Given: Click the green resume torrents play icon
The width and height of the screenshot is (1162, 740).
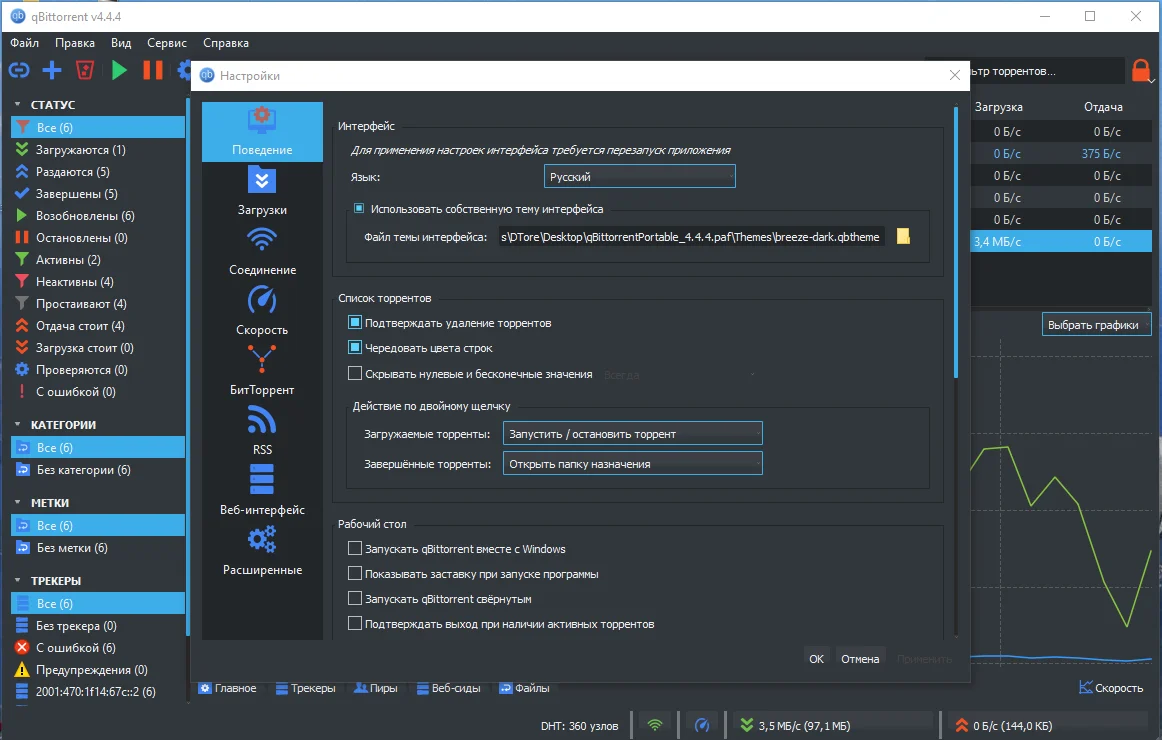Looking at the screenshot, I should [x=119, y=70].
